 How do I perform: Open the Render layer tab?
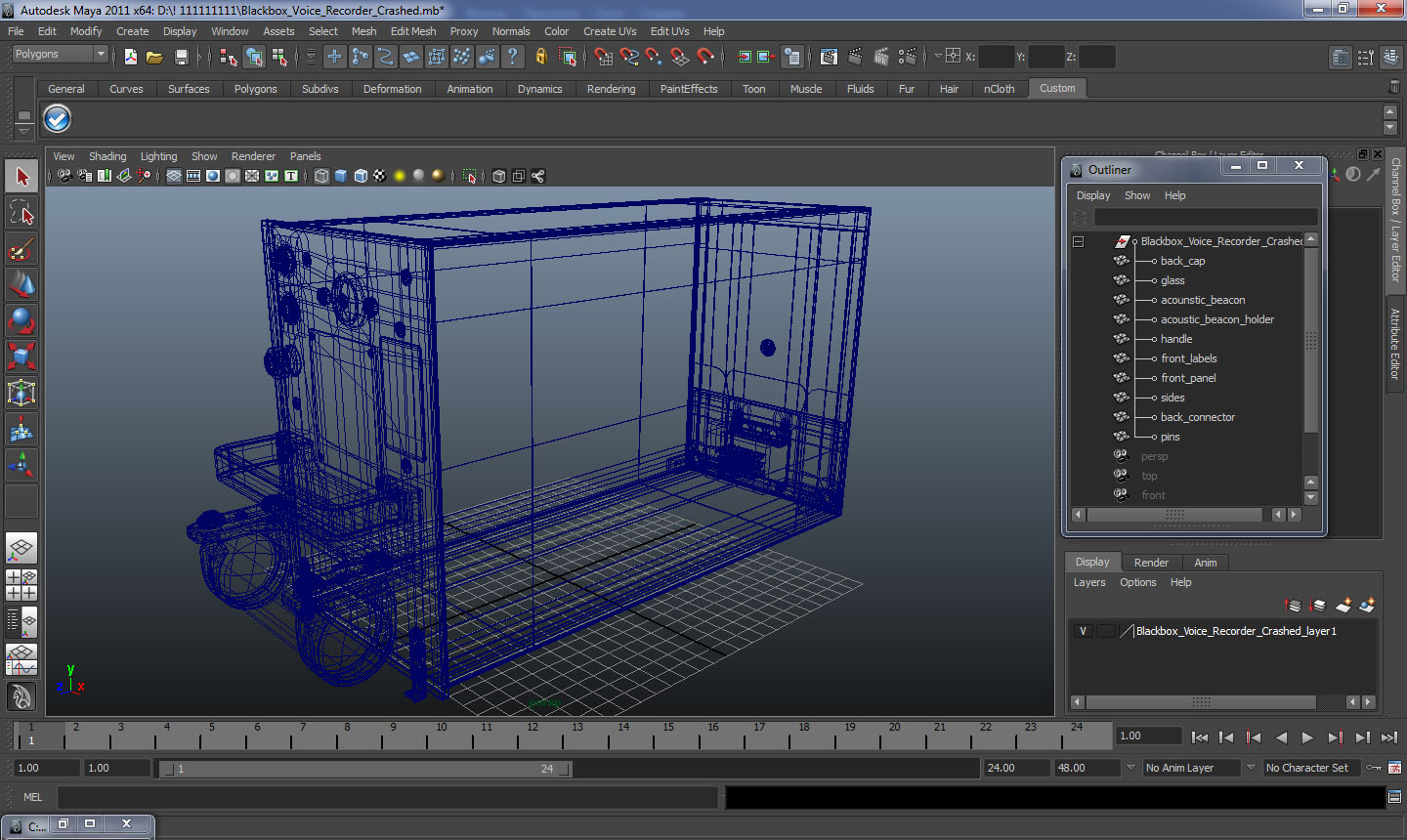pos(1151,563)
